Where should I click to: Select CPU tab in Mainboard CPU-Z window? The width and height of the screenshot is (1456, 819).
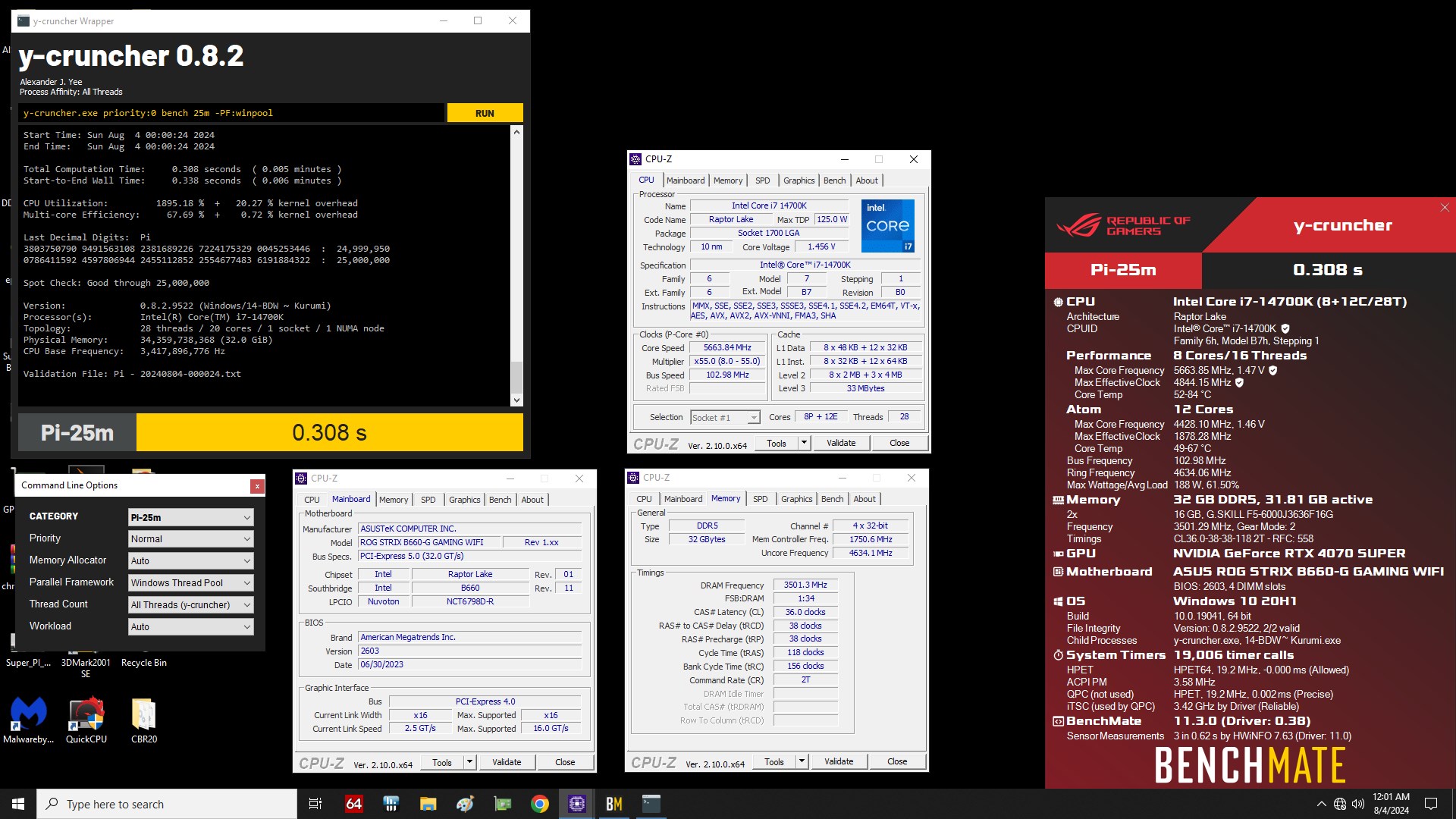click(x=312, y=500)
